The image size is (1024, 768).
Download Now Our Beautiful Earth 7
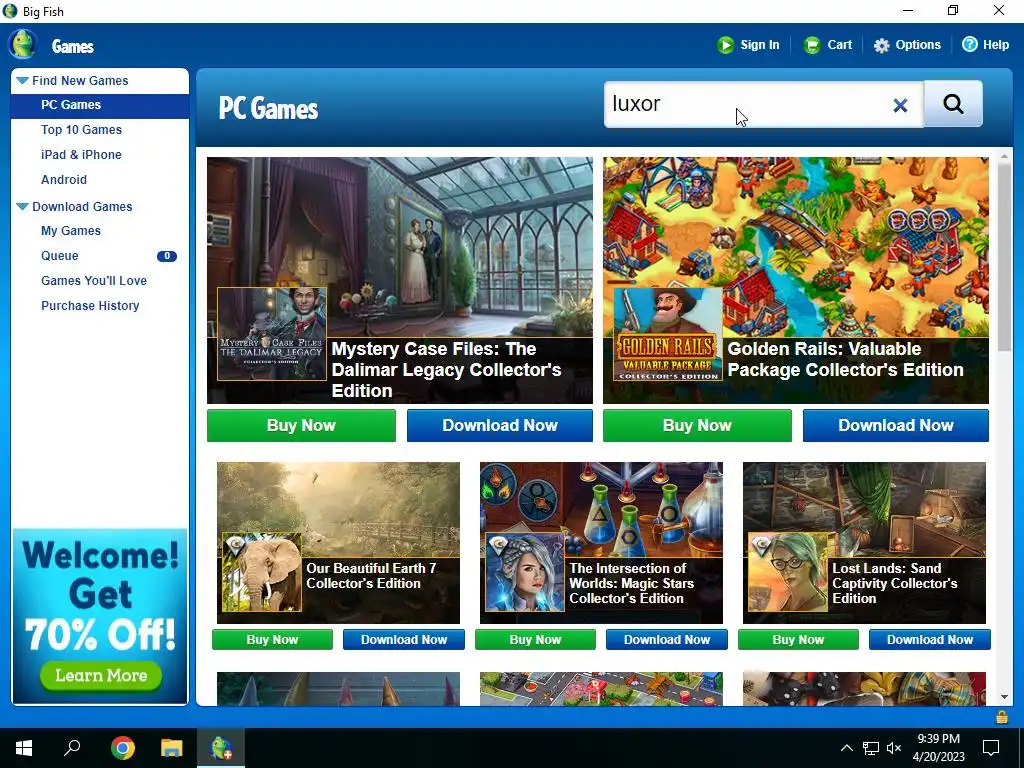pyautogui.click(x=404, y=640)
